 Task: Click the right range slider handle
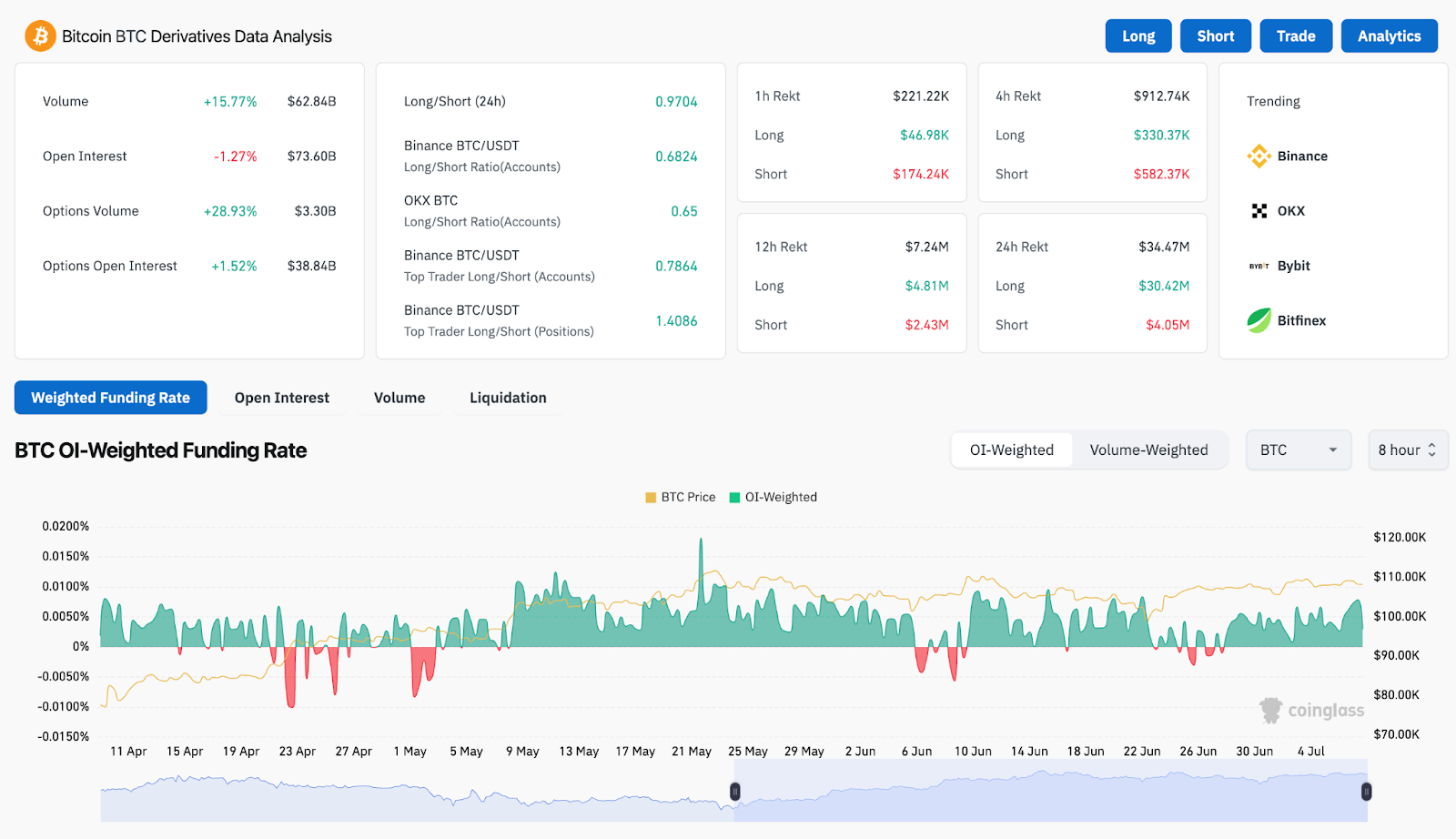coord(1366,792)
